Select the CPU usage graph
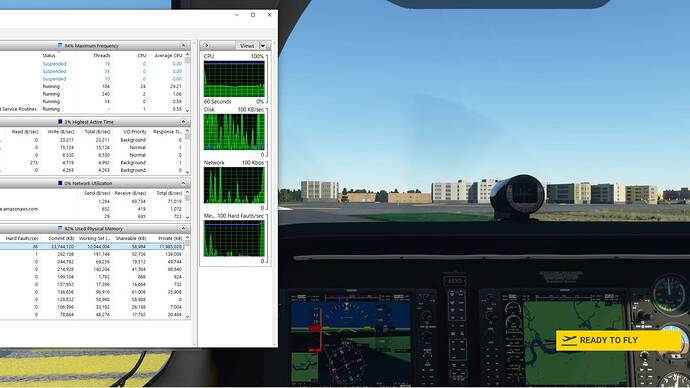 234,79
